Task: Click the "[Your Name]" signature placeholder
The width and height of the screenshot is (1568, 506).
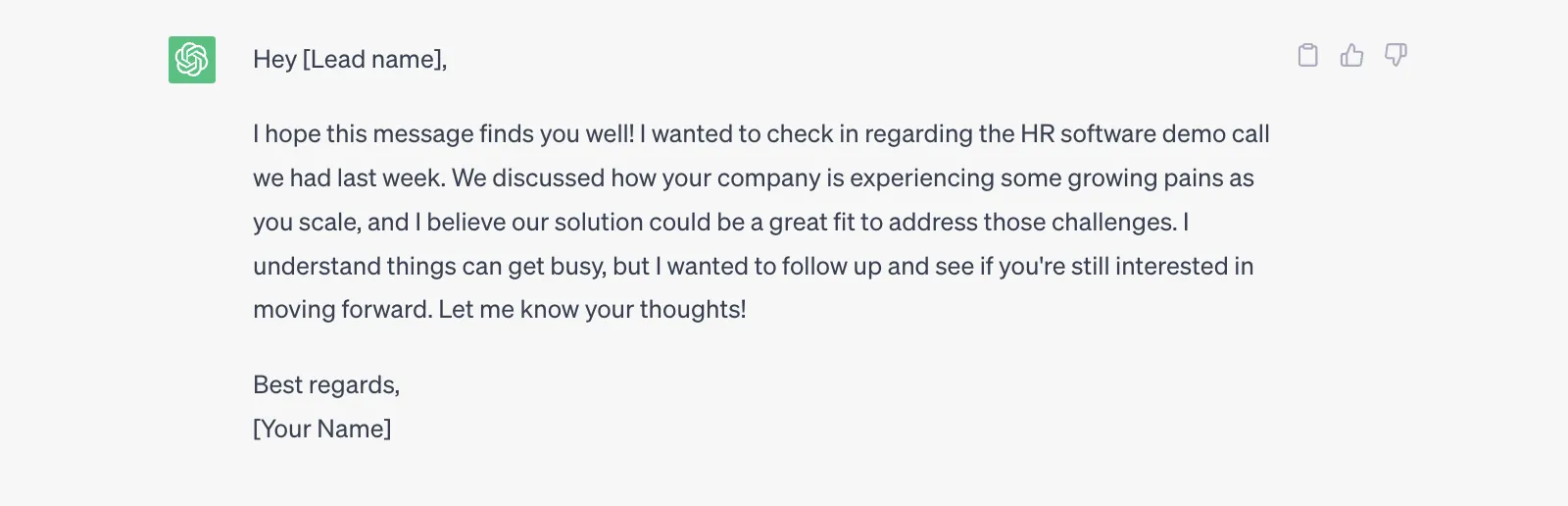Action: (322, 429)
